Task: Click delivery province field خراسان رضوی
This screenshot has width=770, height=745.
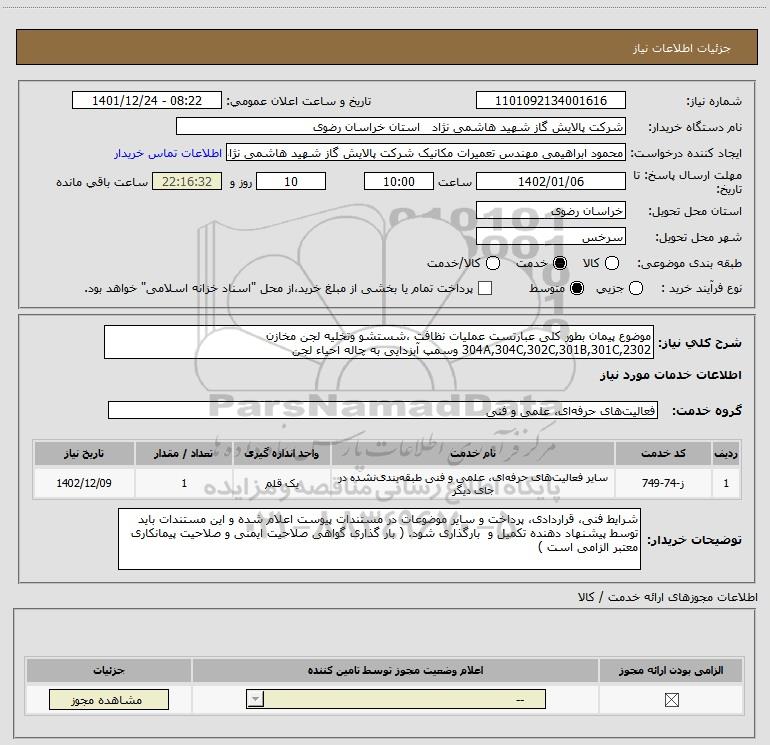Action: tap(550, 211)
